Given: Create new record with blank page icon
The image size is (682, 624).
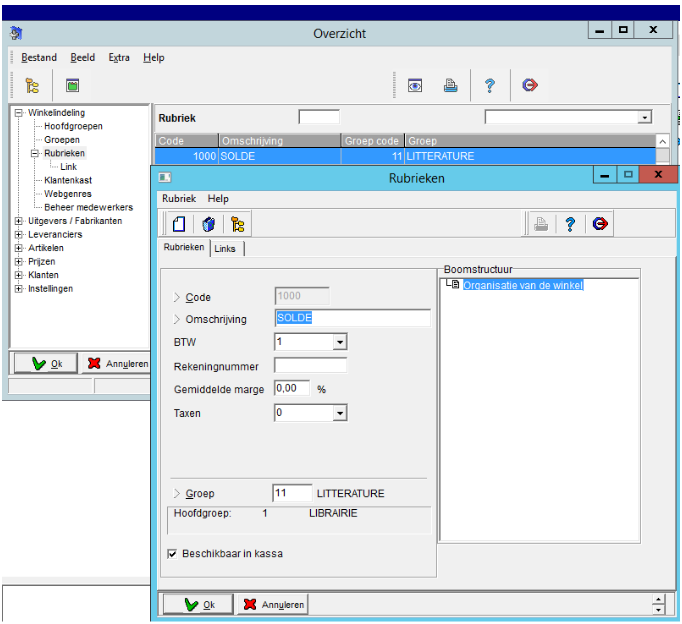Looking at the screenshot, I should coord(179,224).
